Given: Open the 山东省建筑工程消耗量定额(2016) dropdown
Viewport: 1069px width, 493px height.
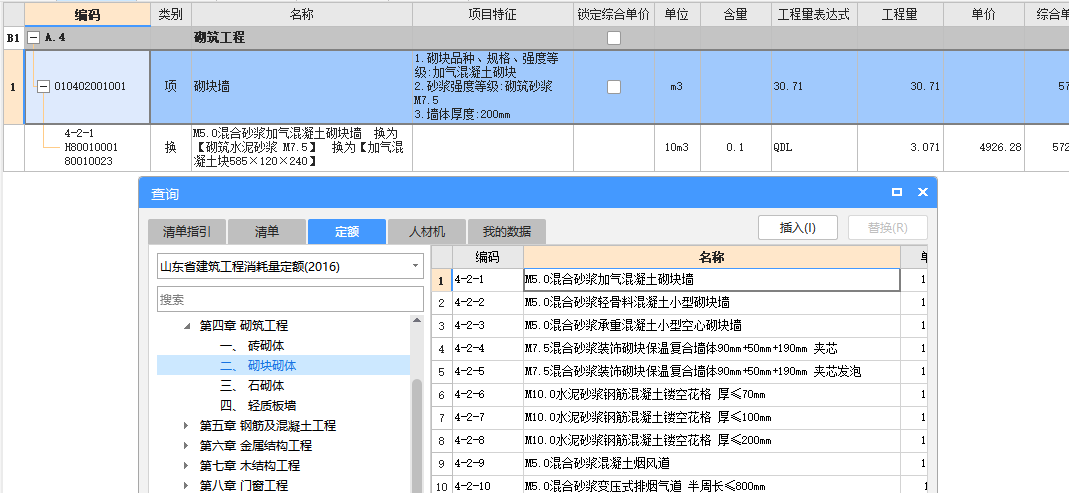Looking at the screenshot, I should coord(290,267).
